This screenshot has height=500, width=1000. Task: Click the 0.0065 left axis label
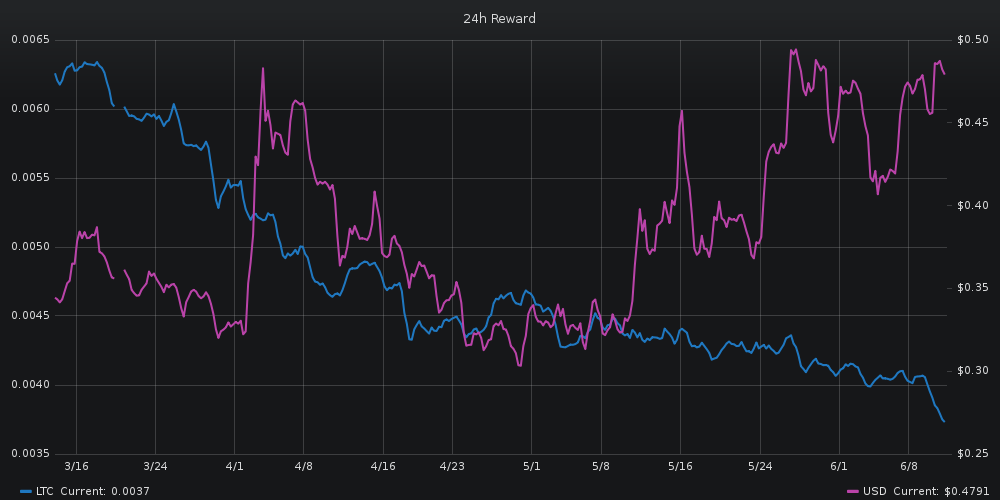[31, 40]
